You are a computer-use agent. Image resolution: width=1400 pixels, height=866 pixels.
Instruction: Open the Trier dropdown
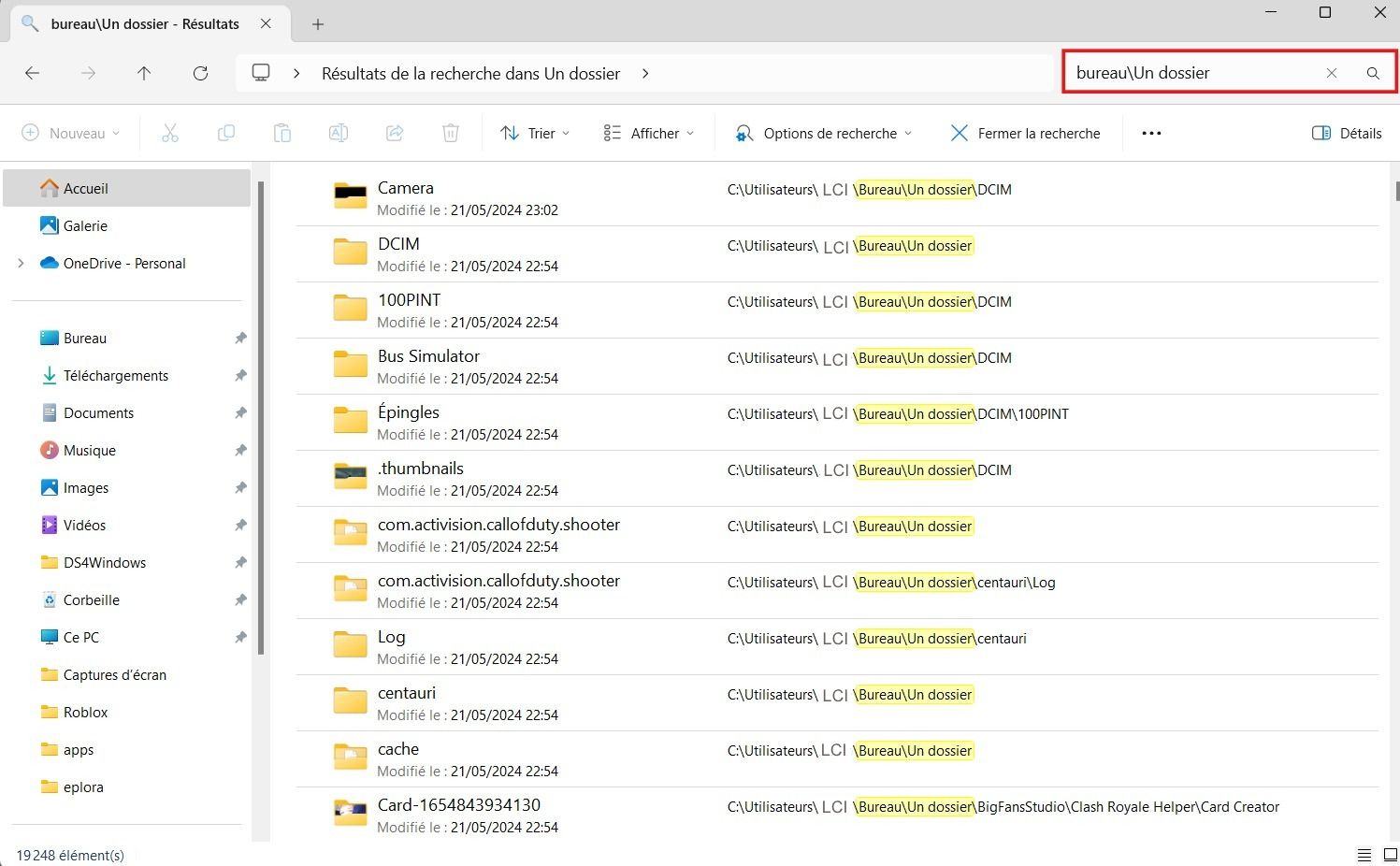(535, 133)
